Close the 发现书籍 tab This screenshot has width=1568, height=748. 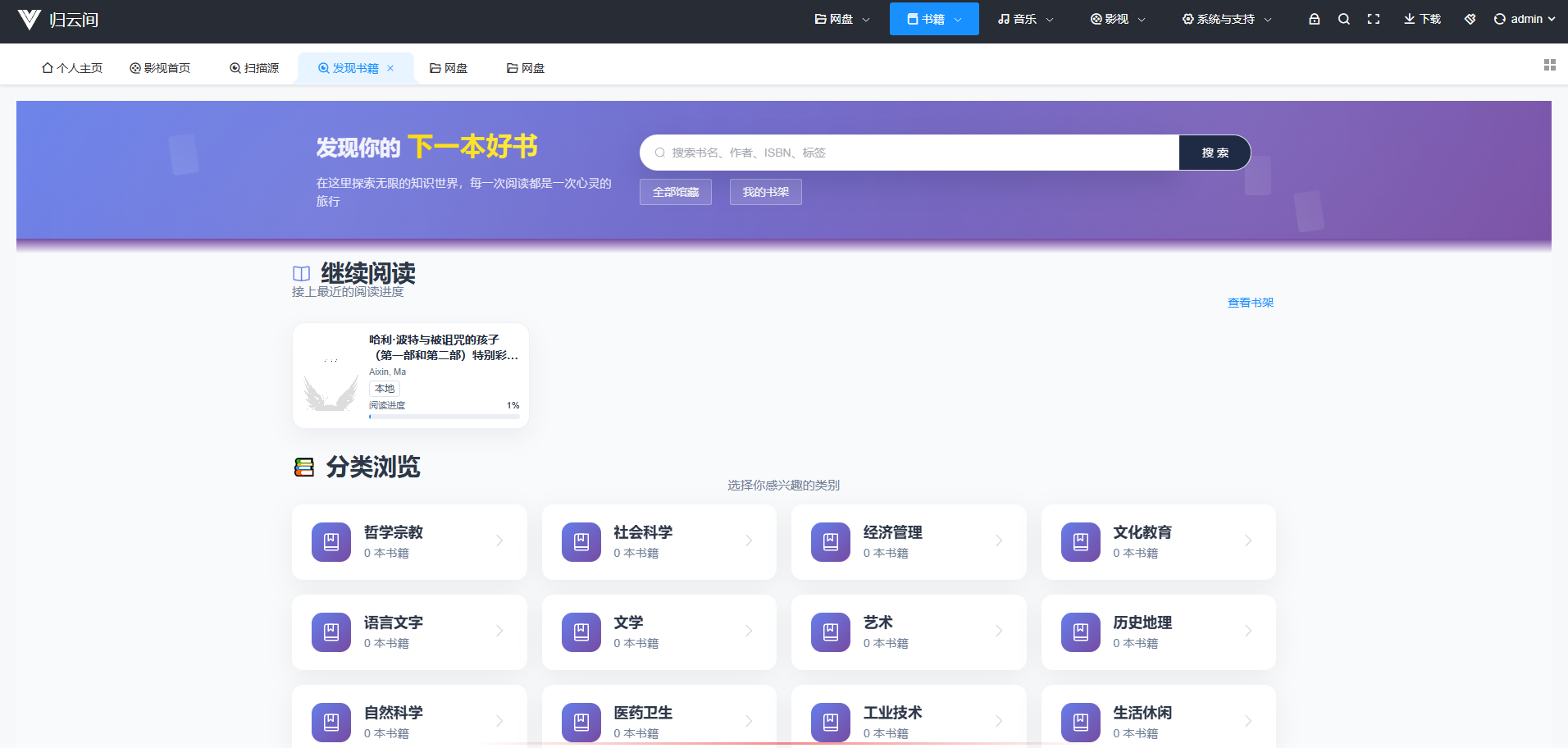pyautogui.click(x=390, y=68)
